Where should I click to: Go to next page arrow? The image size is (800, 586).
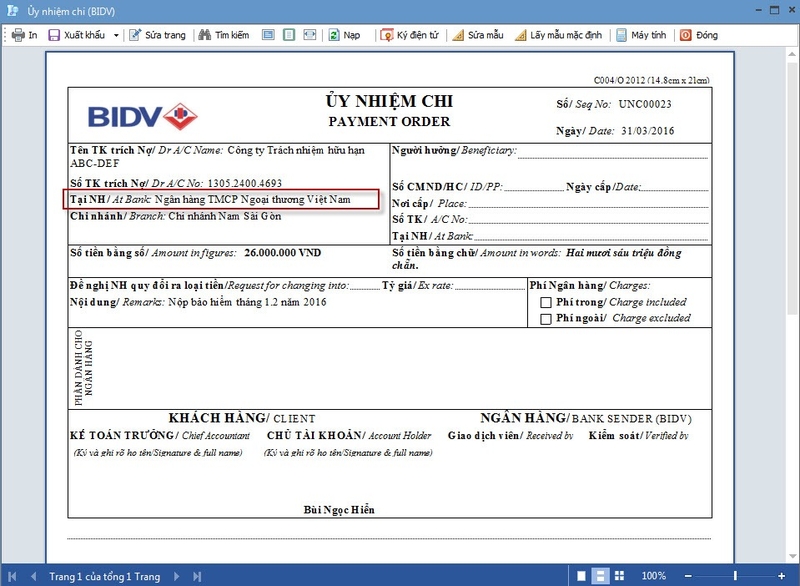pos(177,576)
